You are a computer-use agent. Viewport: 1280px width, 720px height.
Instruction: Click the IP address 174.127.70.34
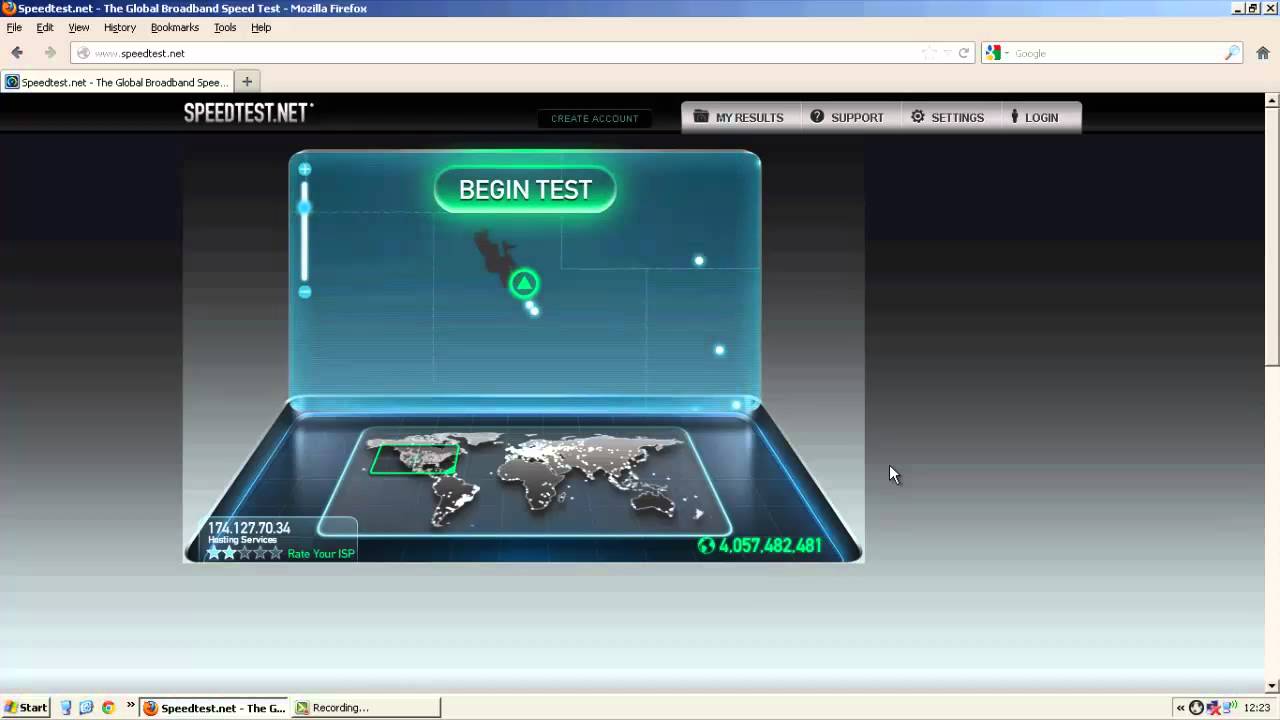(249, 528)
